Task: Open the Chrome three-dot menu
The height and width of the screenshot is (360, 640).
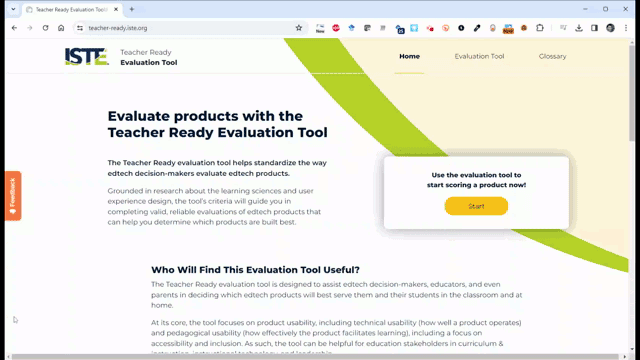Action: (x=626, y=28)
